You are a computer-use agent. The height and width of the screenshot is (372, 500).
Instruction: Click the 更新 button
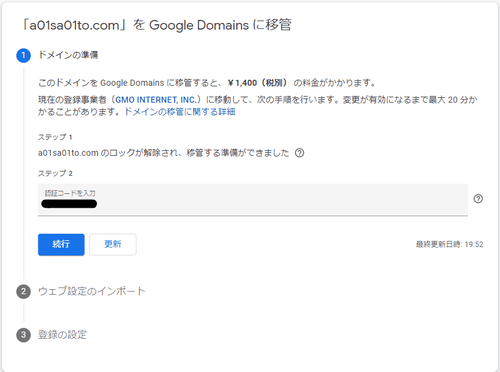[x=113, y=244]
